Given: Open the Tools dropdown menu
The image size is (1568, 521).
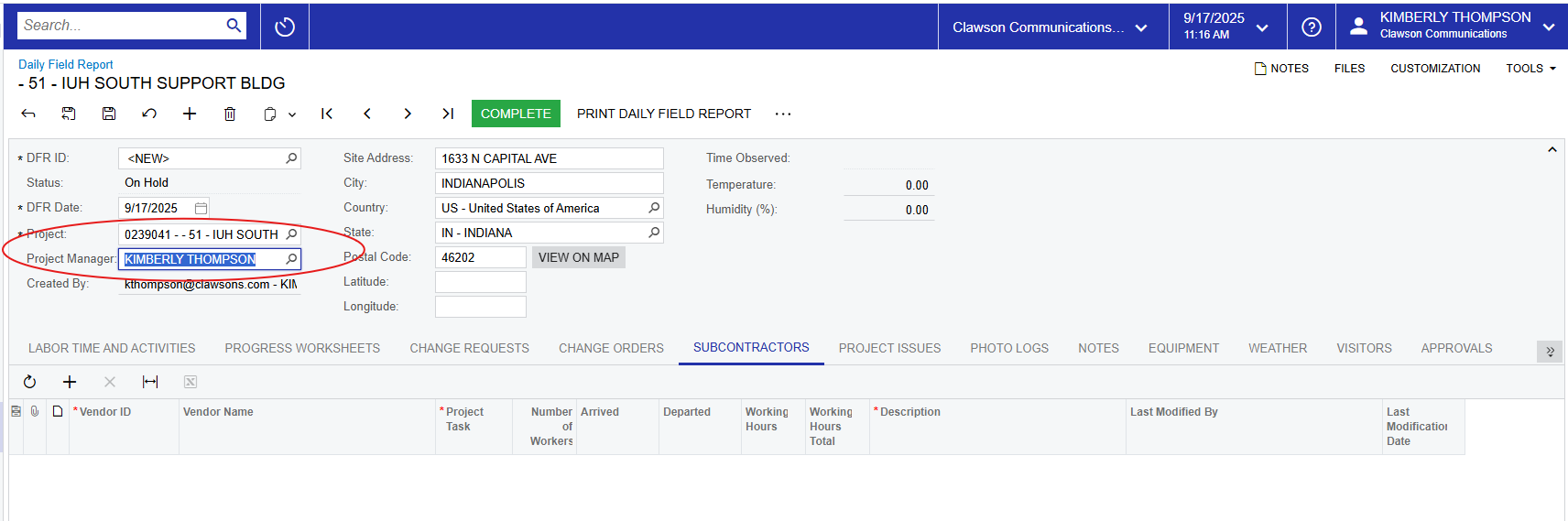Looking at the screenshot, I should click(x=1530, y=69).
